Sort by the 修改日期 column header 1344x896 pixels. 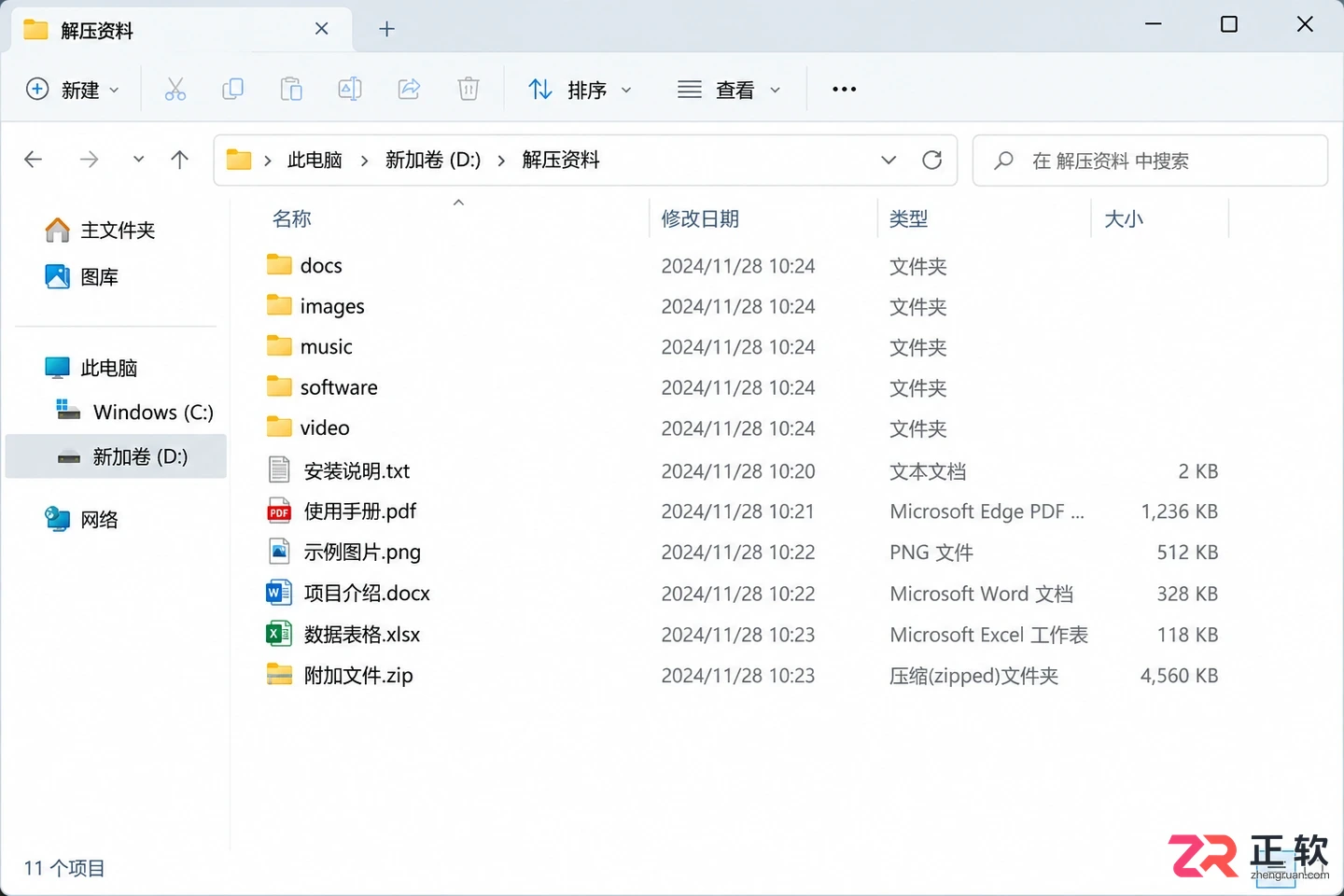(700, 219)
